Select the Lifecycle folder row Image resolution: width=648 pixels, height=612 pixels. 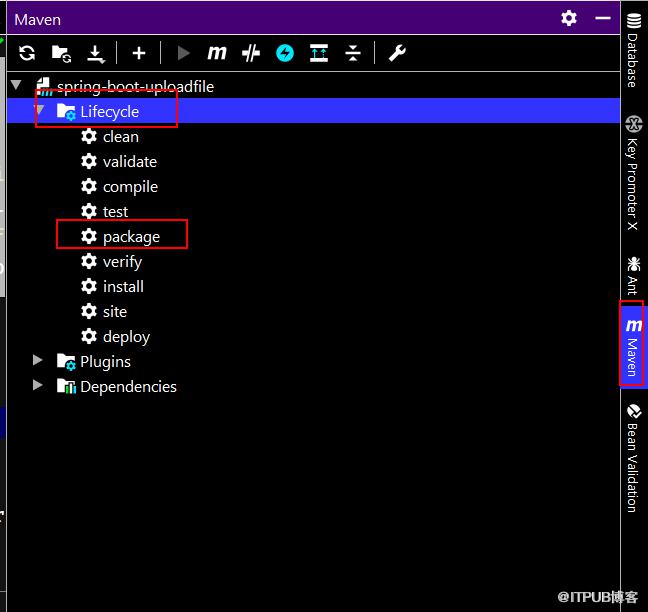click(313, 111)
